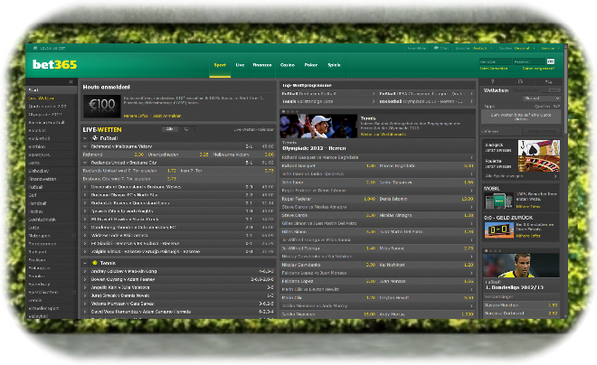Click Jetzt anmelden link under username field

pyautogui.click(x=493, y=69)
